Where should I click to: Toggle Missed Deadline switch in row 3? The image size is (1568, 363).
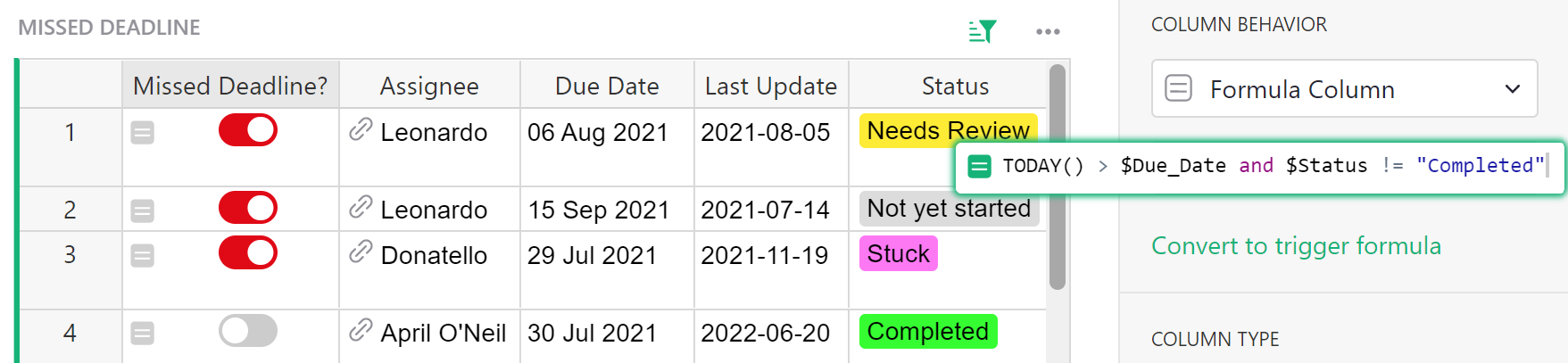click(x=248, y=252)
